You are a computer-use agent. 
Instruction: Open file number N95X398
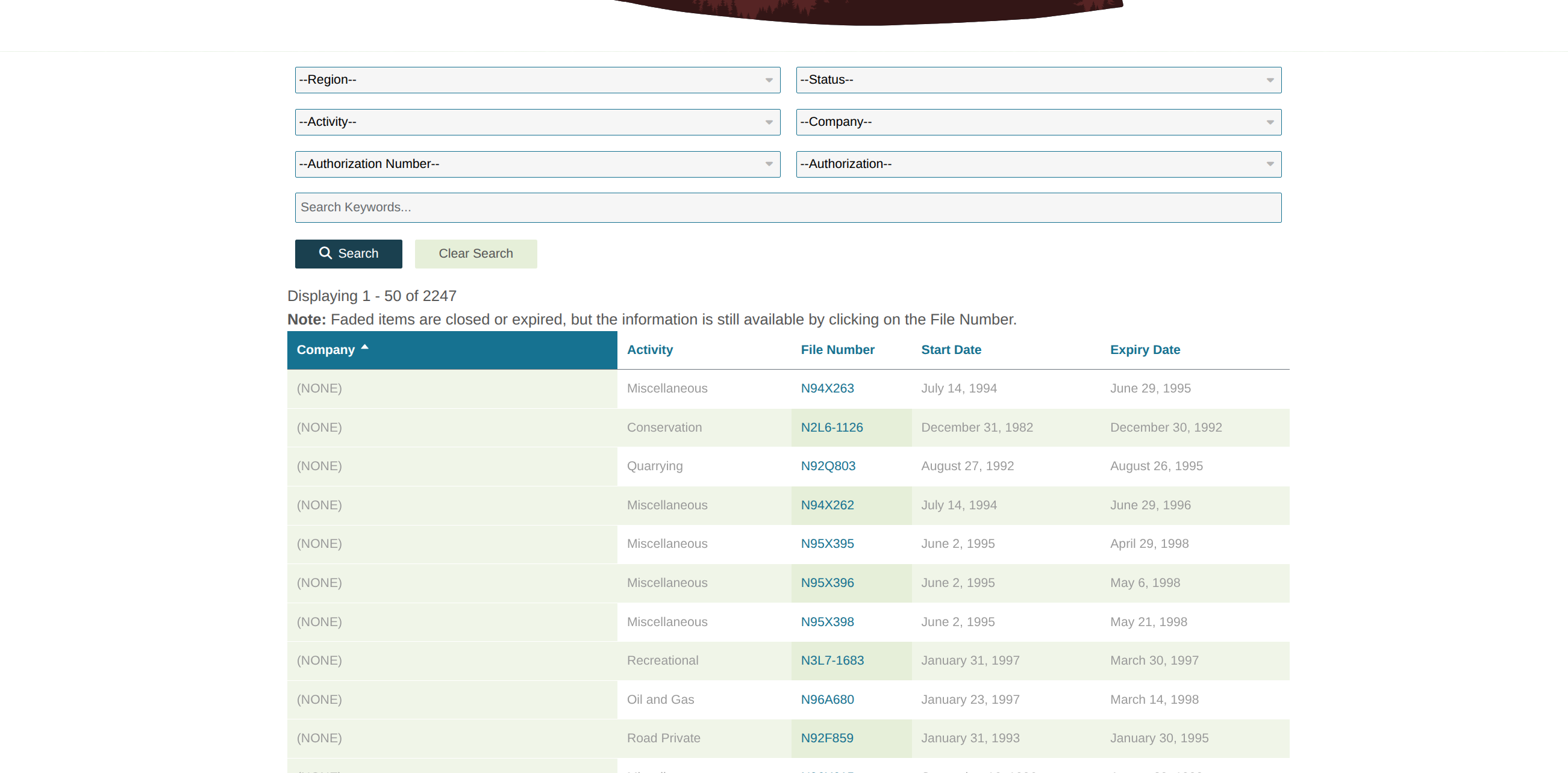click(826, 621)
